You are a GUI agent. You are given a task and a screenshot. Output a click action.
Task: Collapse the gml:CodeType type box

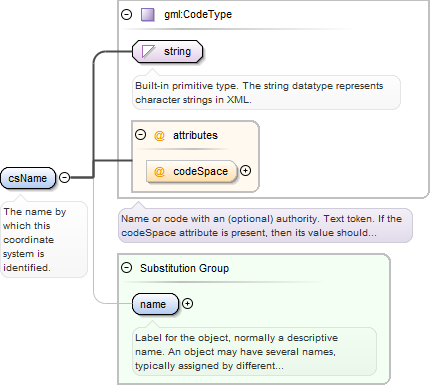point(127,15)
